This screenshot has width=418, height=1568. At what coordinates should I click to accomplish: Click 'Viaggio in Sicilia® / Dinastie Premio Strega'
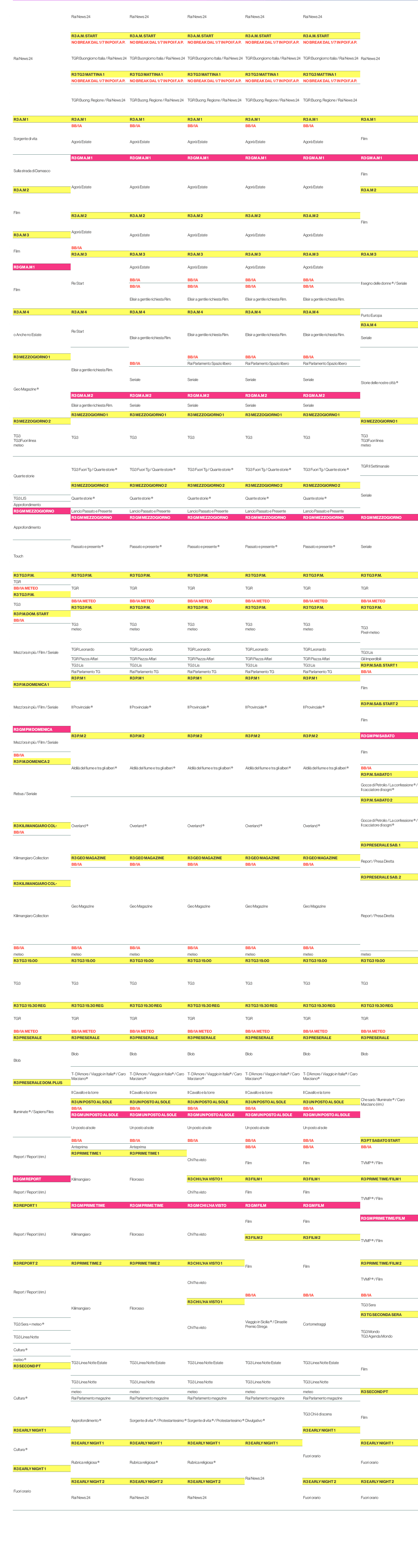pos(266,1324)
